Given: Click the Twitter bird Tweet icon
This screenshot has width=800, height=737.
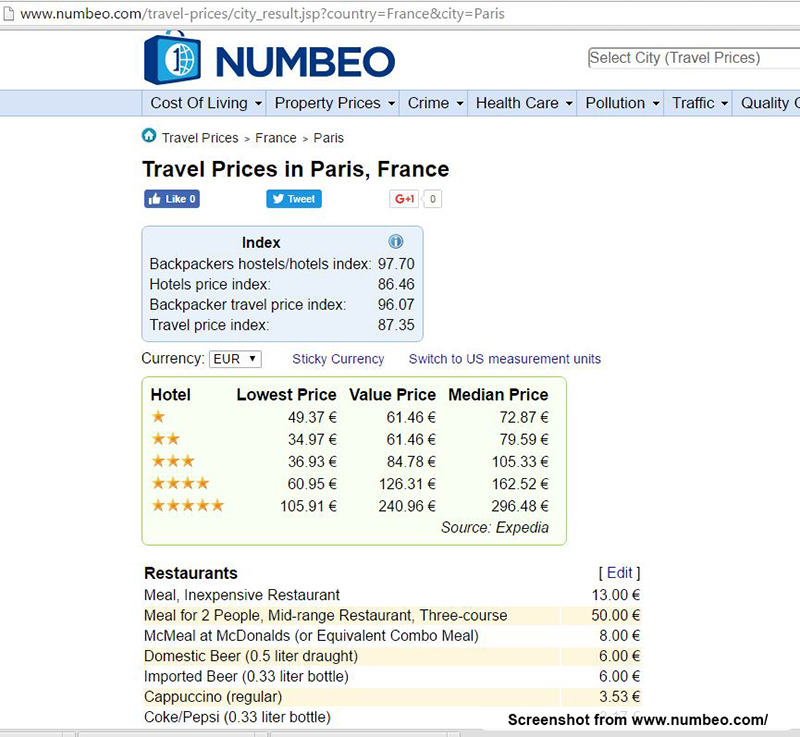Looking at the screenshot, I should 276,198.
